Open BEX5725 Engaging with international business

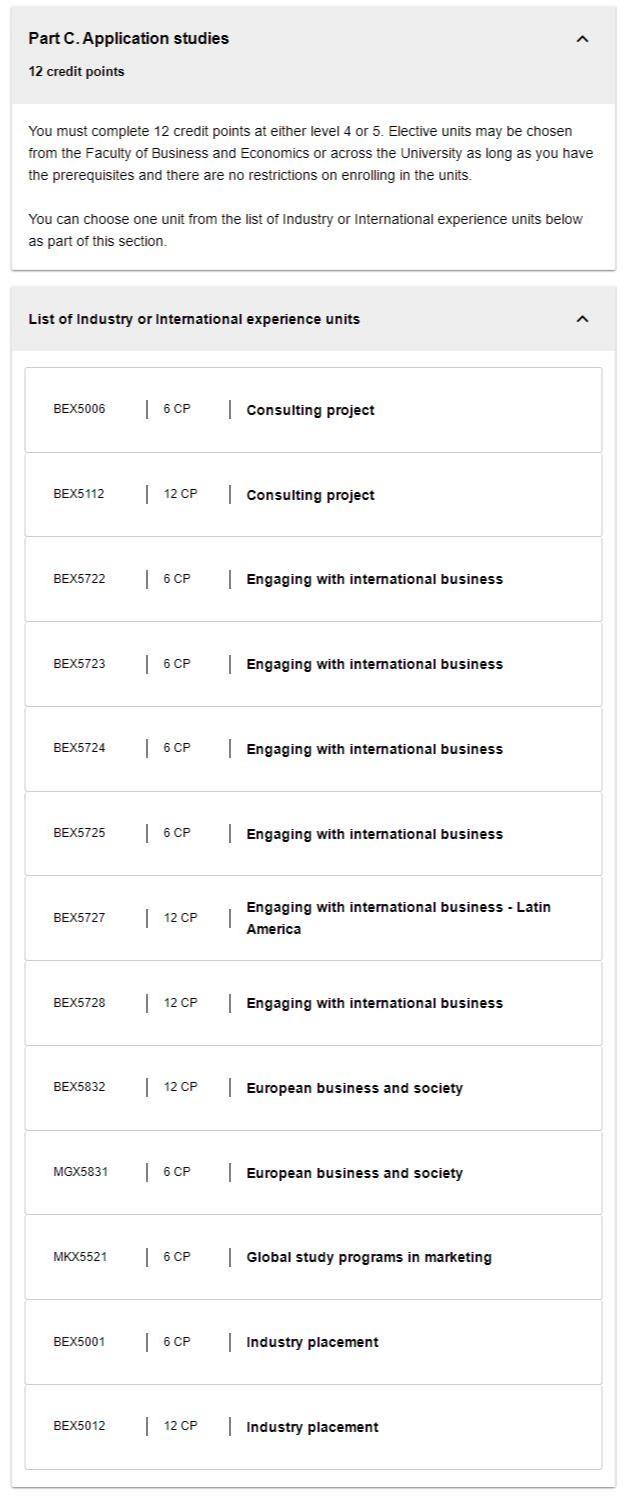tap(313, 834)
